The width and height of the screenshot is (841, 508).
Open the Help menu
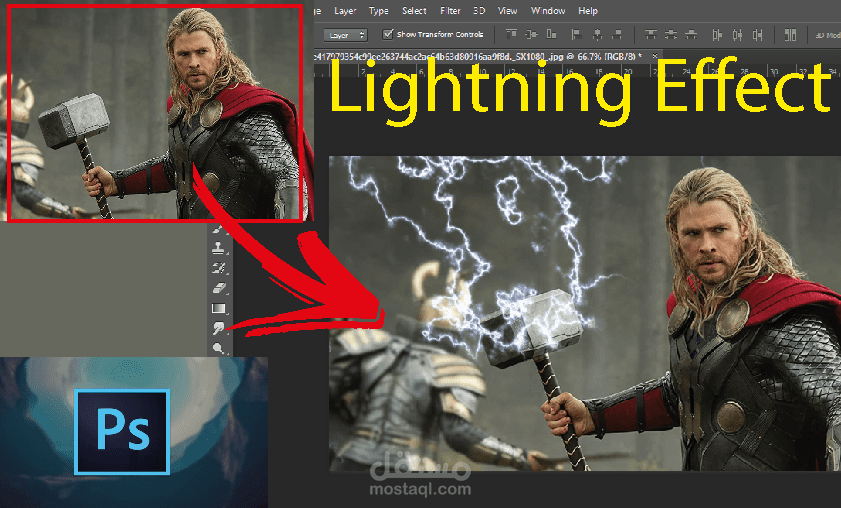pos(588,11)
